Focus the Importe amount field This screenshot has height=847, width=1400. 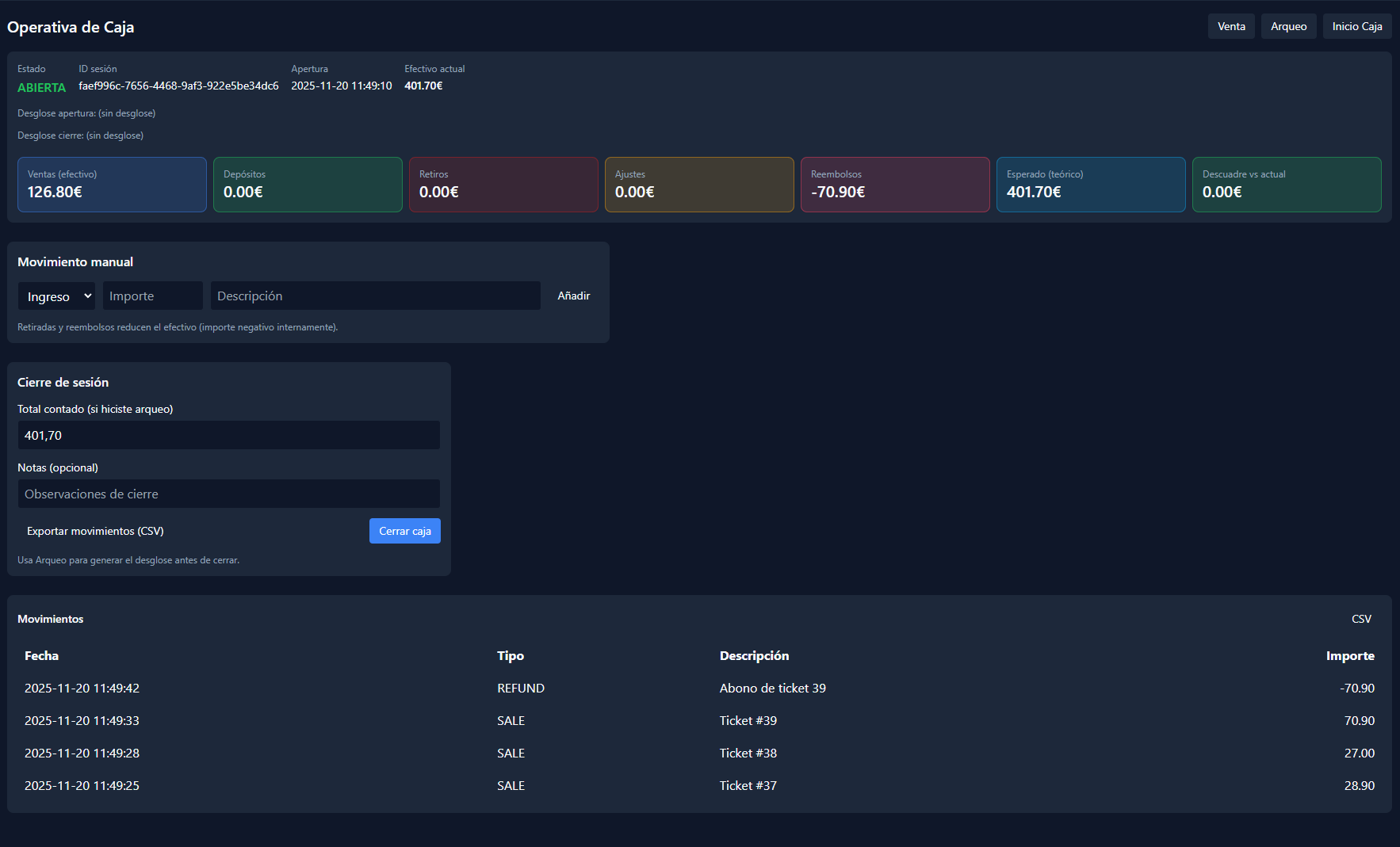coord(152,296)
